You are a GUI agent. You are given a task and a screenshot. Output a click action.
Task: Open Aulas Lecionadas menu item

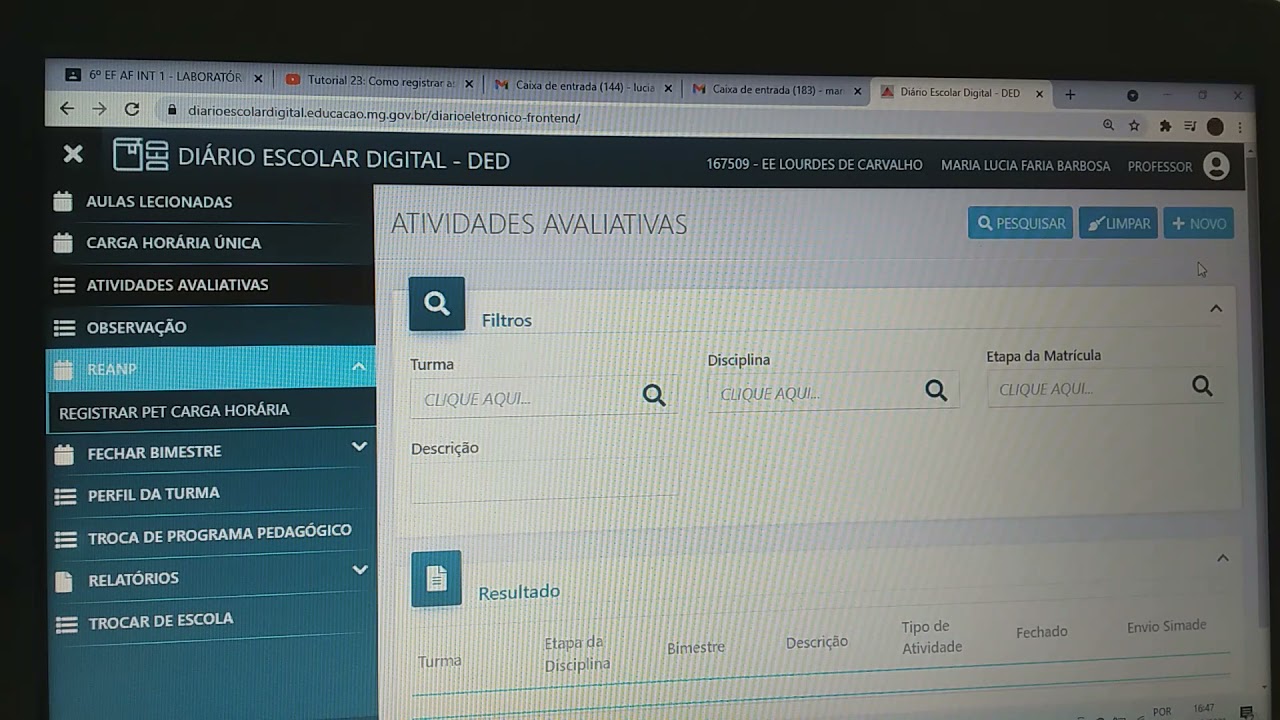coord(159,202)
